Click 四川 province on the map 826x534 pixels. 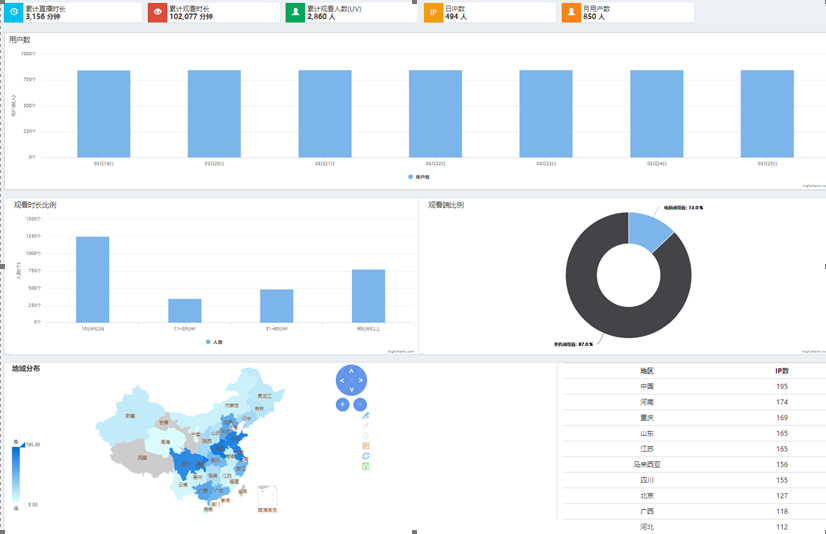point(185,463)
